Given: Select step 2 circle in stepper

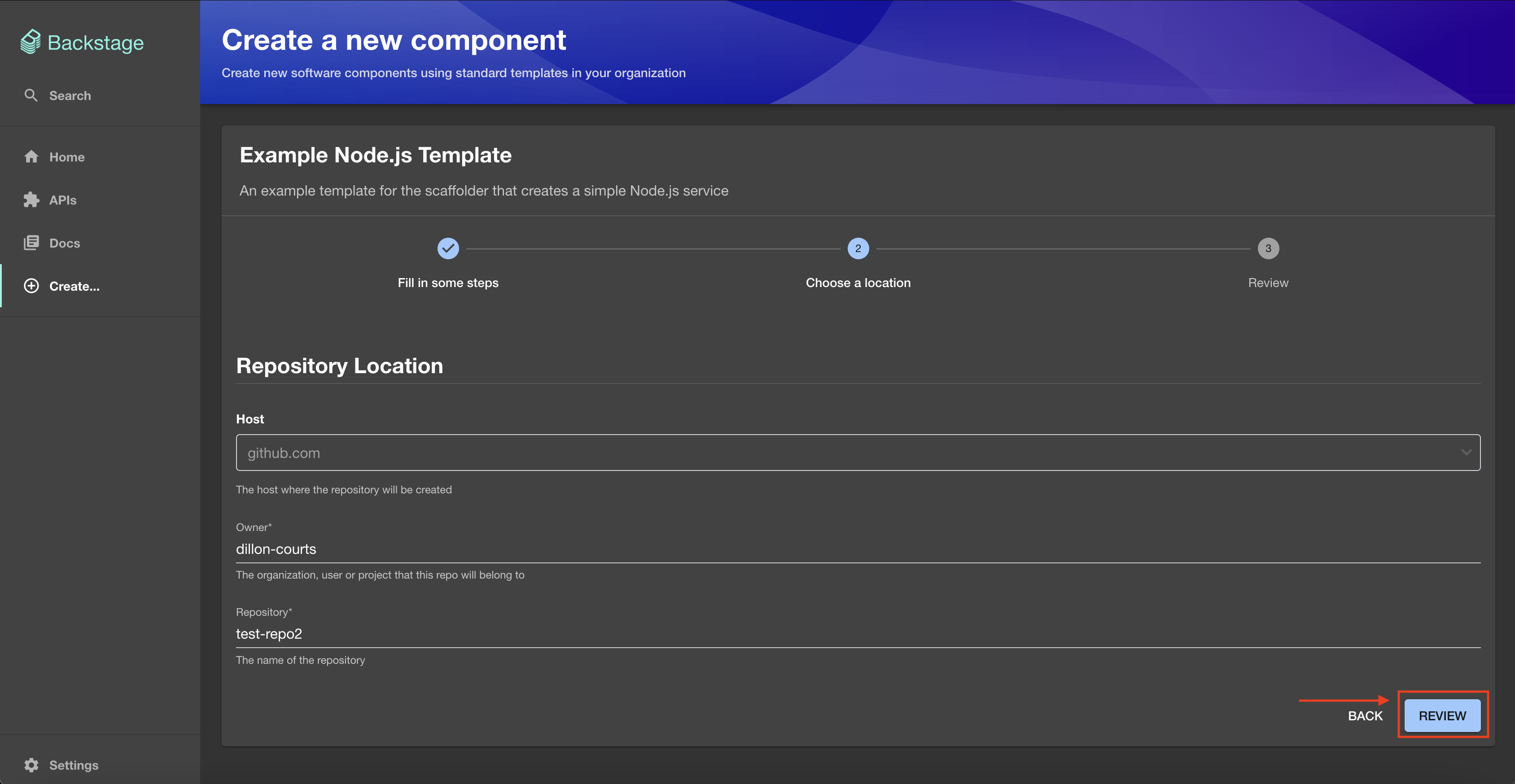Looking at the screenshot, I should click(x=858, y=248).
